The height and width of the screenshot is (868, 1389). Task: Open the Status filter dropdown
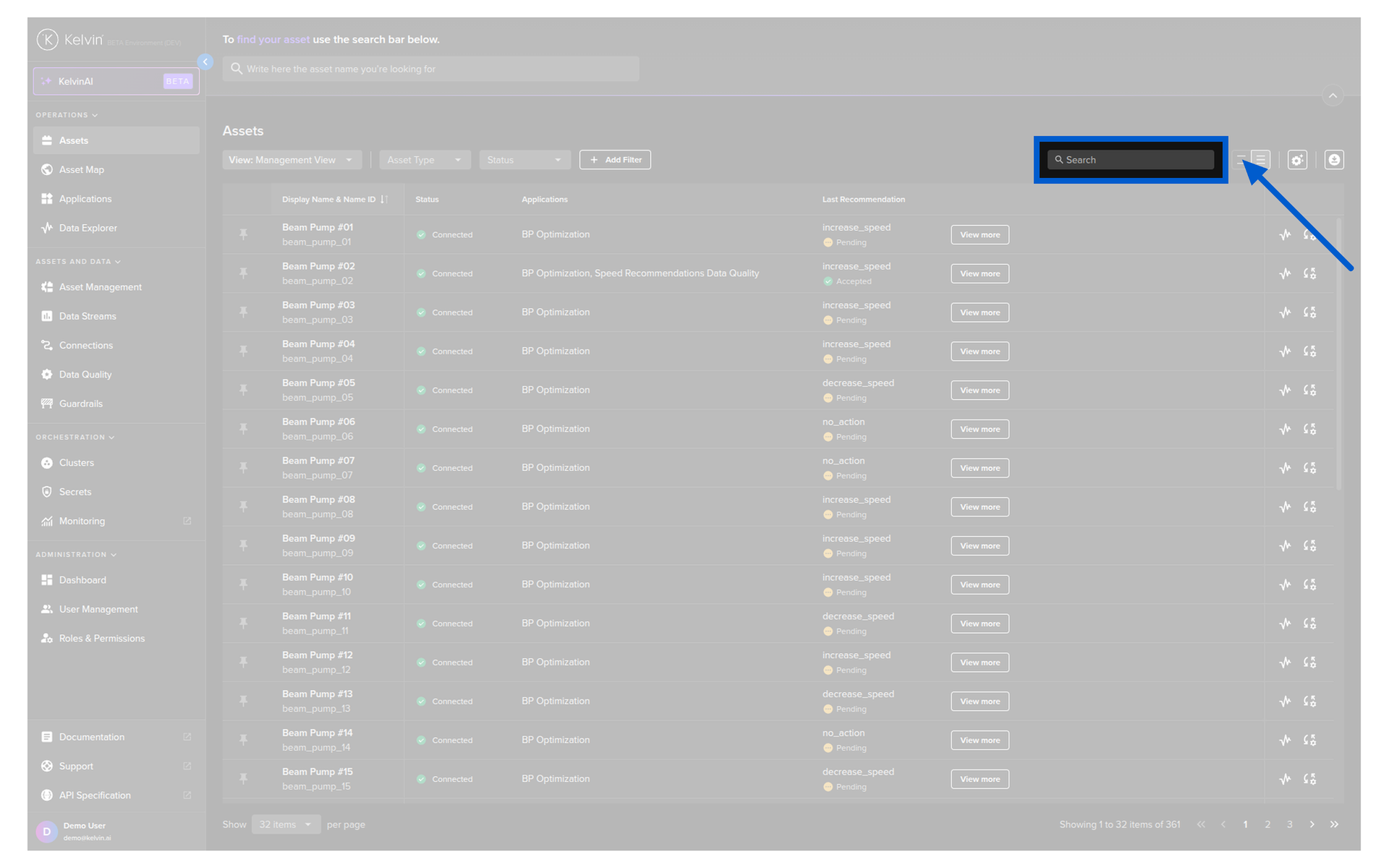pyautogui.click(x=524, y=160)
